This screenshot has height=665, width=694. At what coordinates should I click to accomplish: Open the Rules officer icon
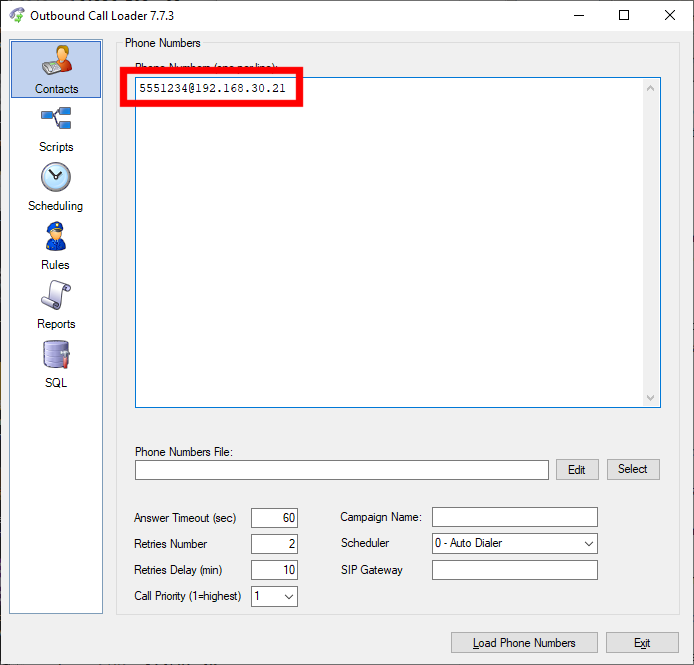click(56, 238)
